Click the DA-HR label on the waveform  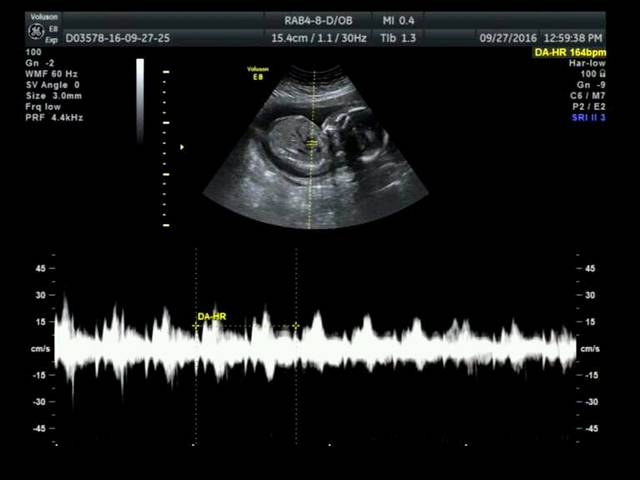211,317
